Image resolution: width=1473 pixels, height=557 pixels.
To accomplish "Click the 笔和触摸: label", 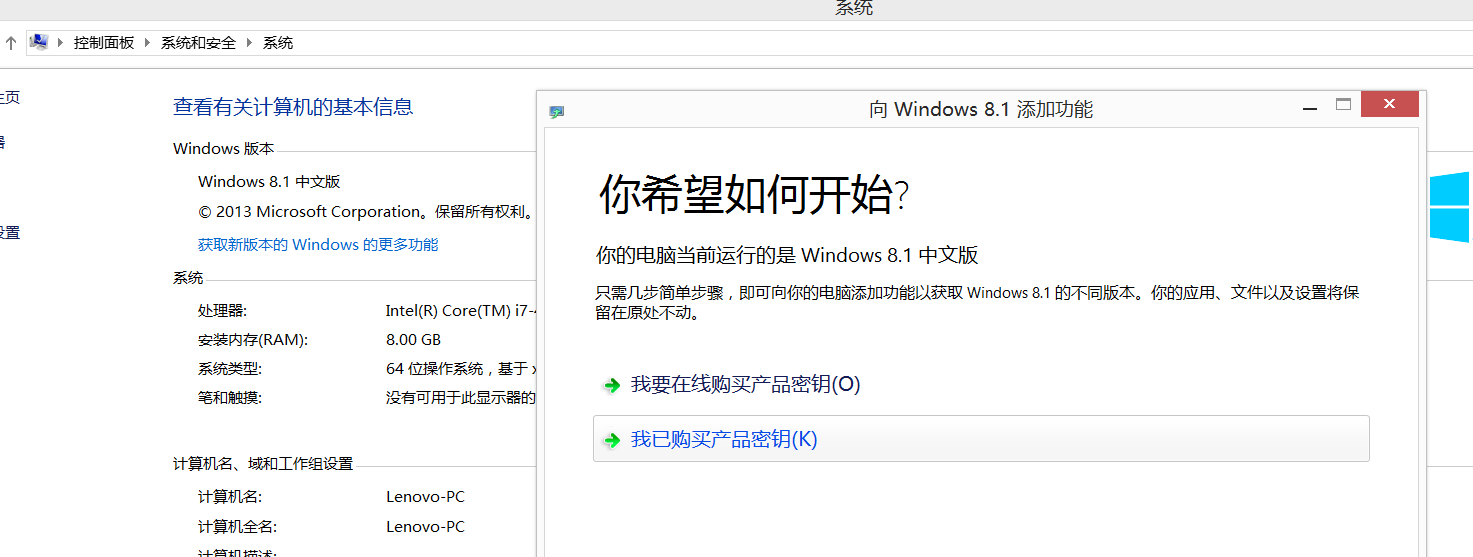I will coord(230,398).
